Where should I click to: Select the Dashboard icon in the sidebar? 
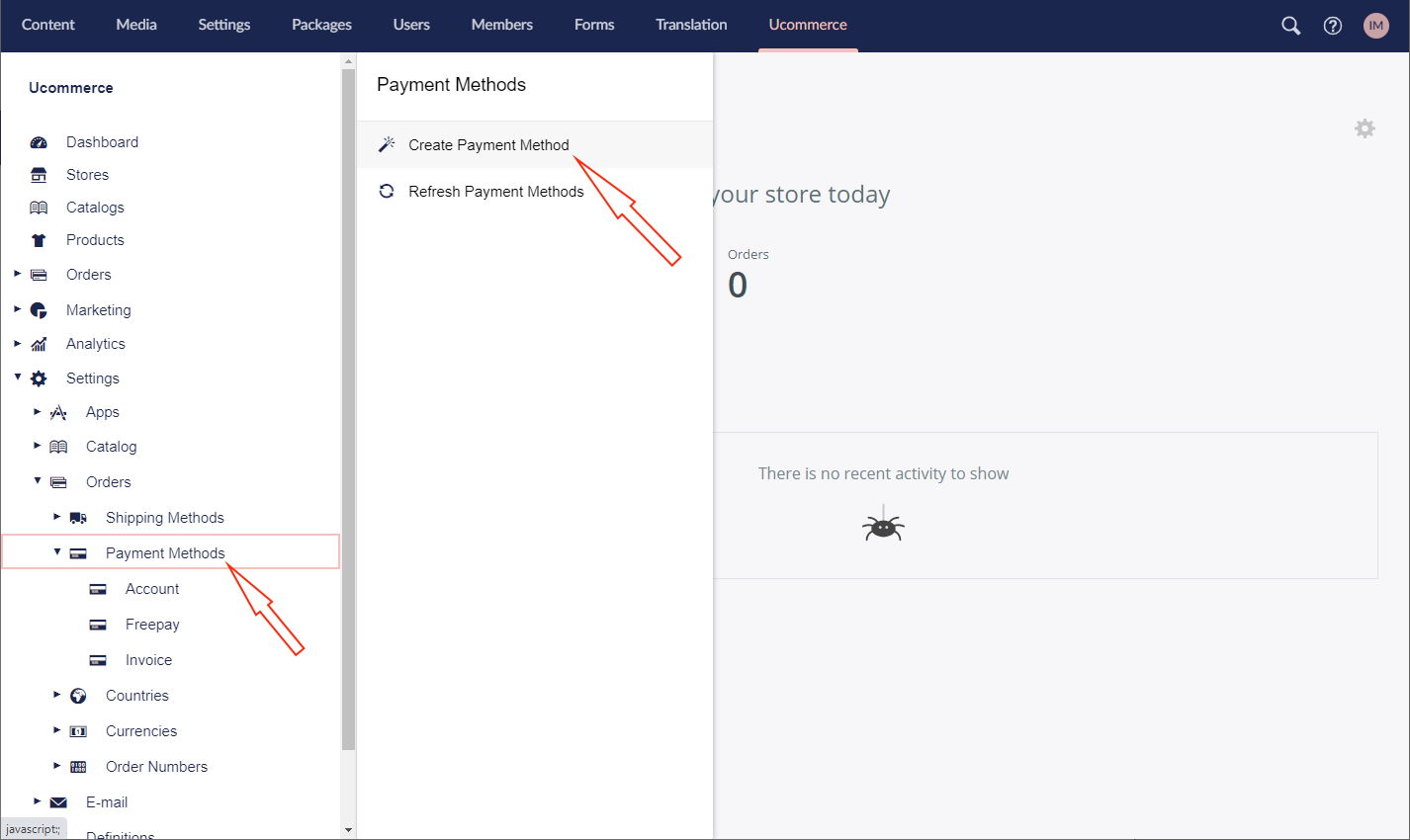pos(38,141)
